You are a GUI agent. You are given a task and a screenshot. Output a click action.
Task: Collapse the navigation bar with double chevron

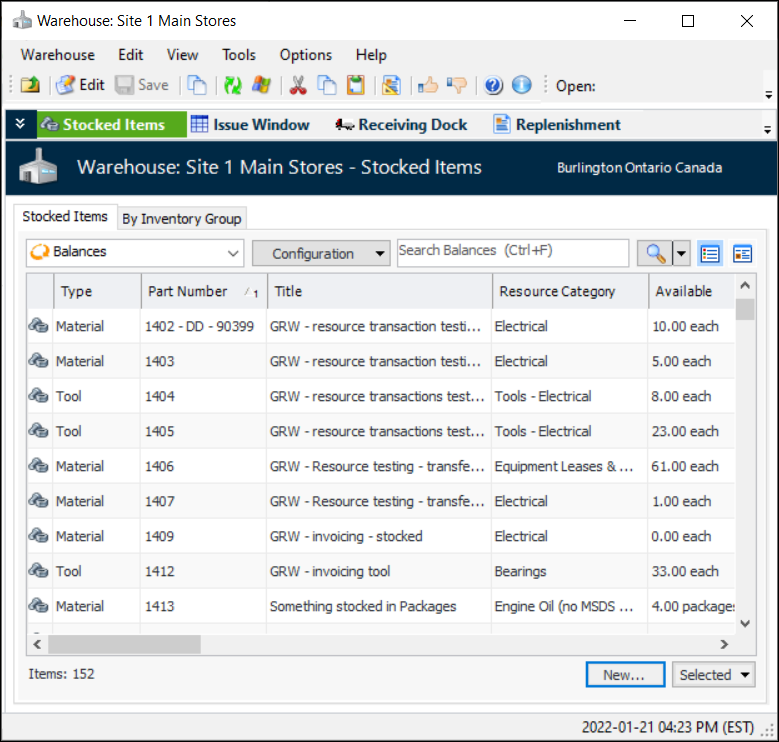(x=20, y=125)
